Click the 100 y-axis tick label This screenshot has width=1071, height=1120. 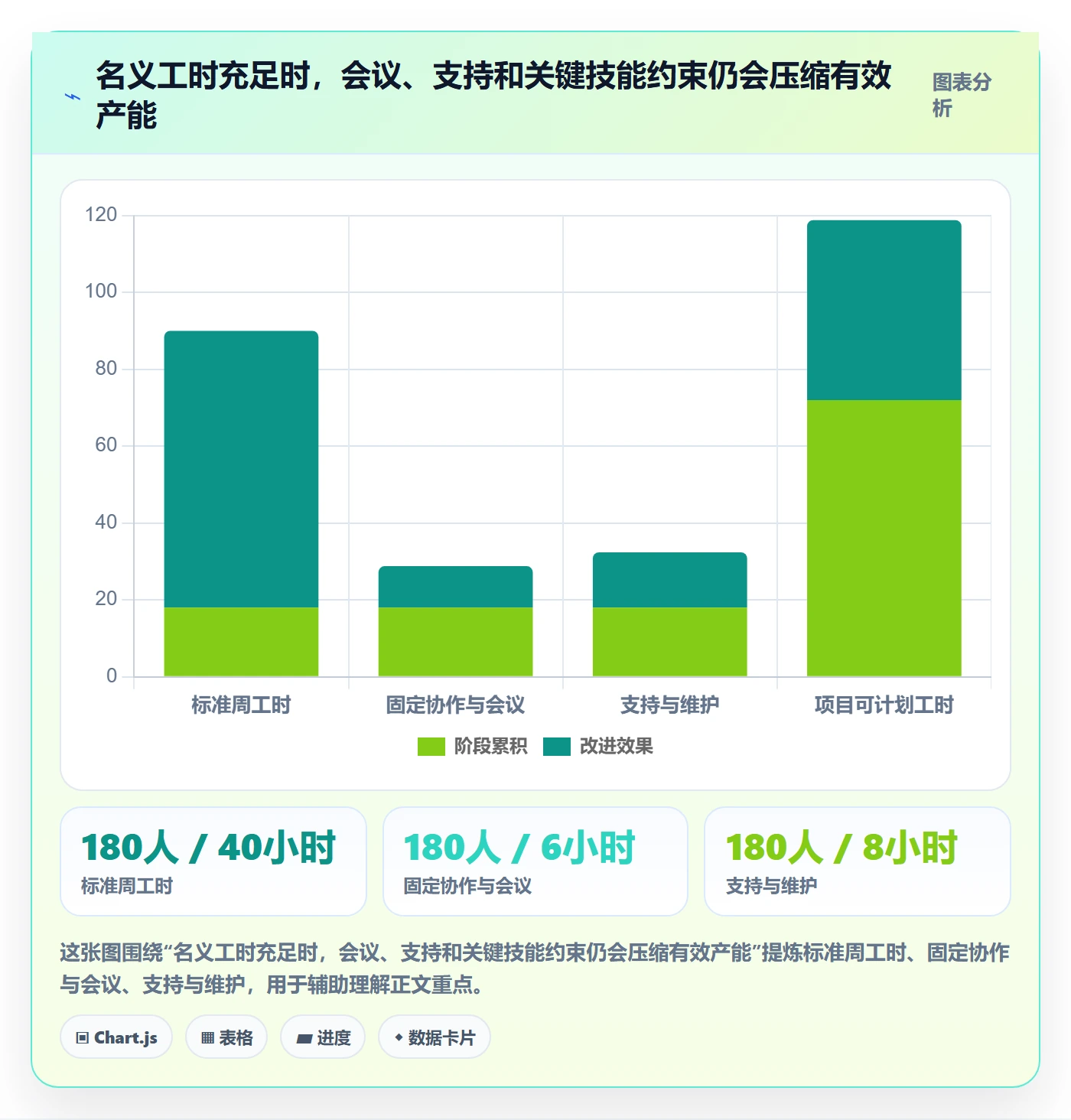(x=101, y=291)
